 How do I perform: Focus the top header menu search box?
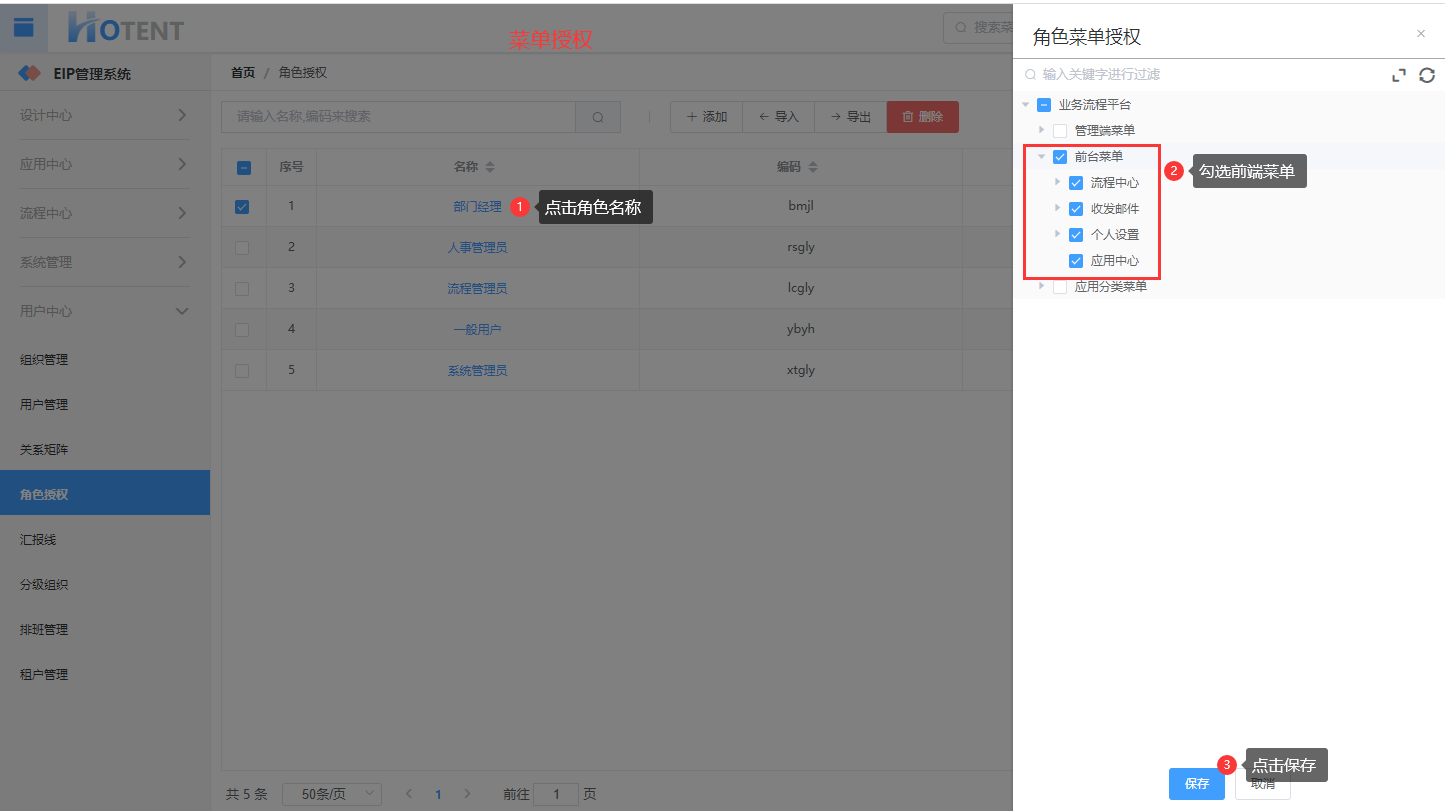[x=978, y=28]
